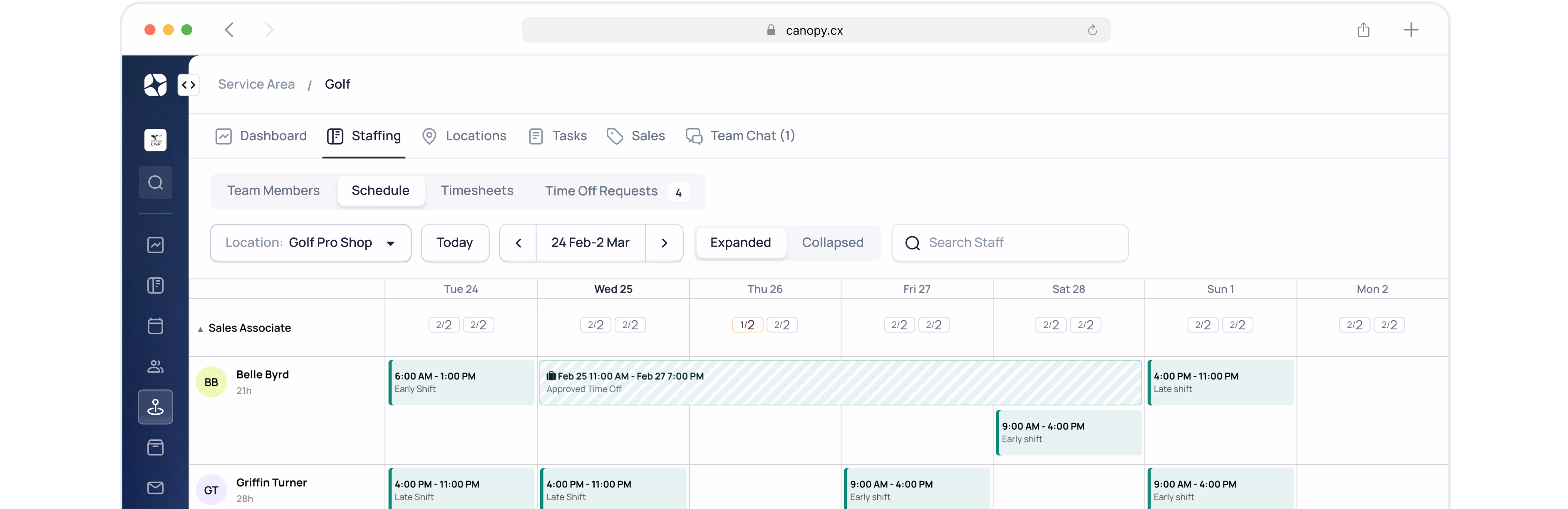
Task: Switch to Timesheets sub-tab
Action: [477, 191]
